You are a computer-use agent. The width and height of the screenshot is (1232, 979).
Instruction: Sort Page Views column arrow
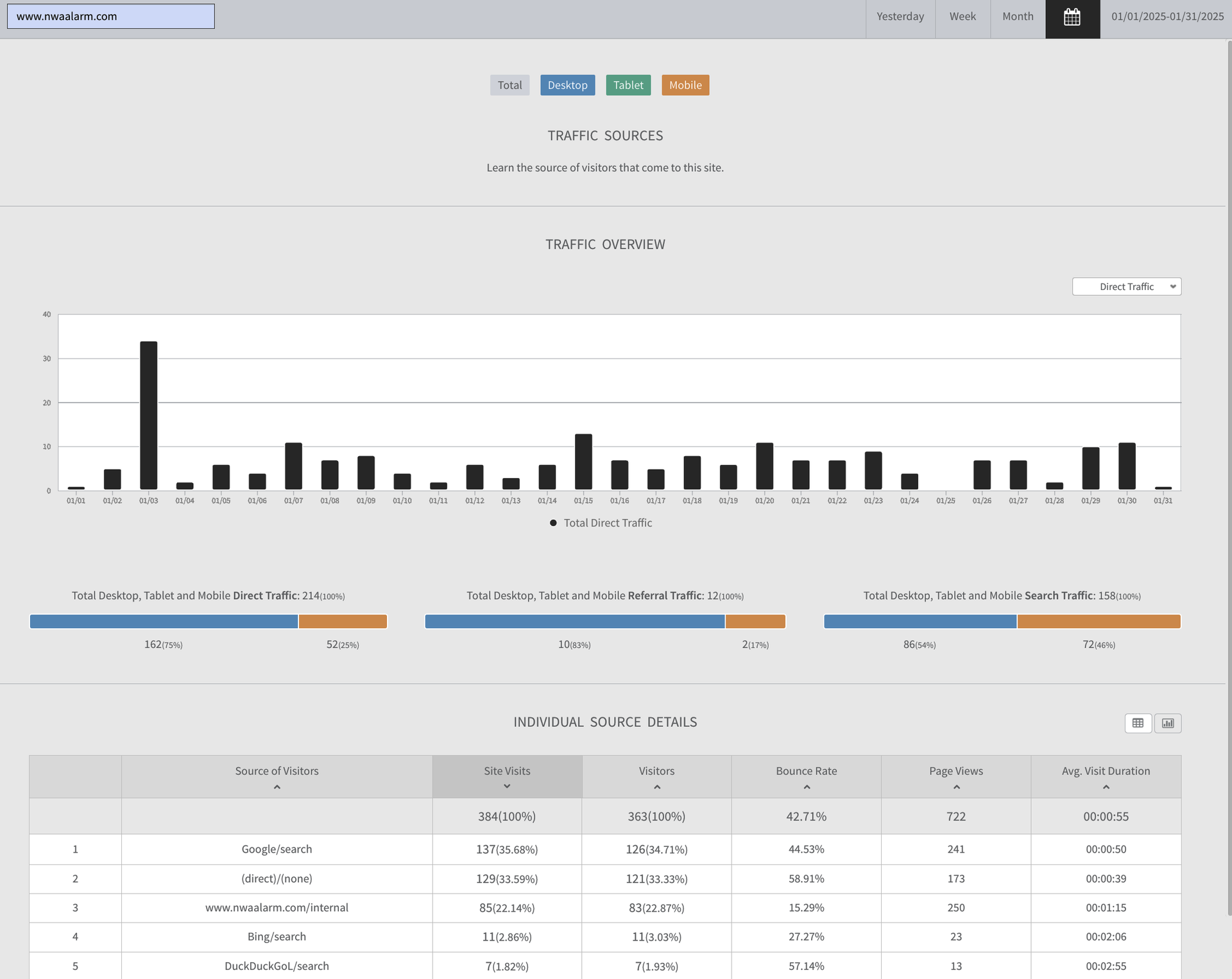click(x=956, y=787)
